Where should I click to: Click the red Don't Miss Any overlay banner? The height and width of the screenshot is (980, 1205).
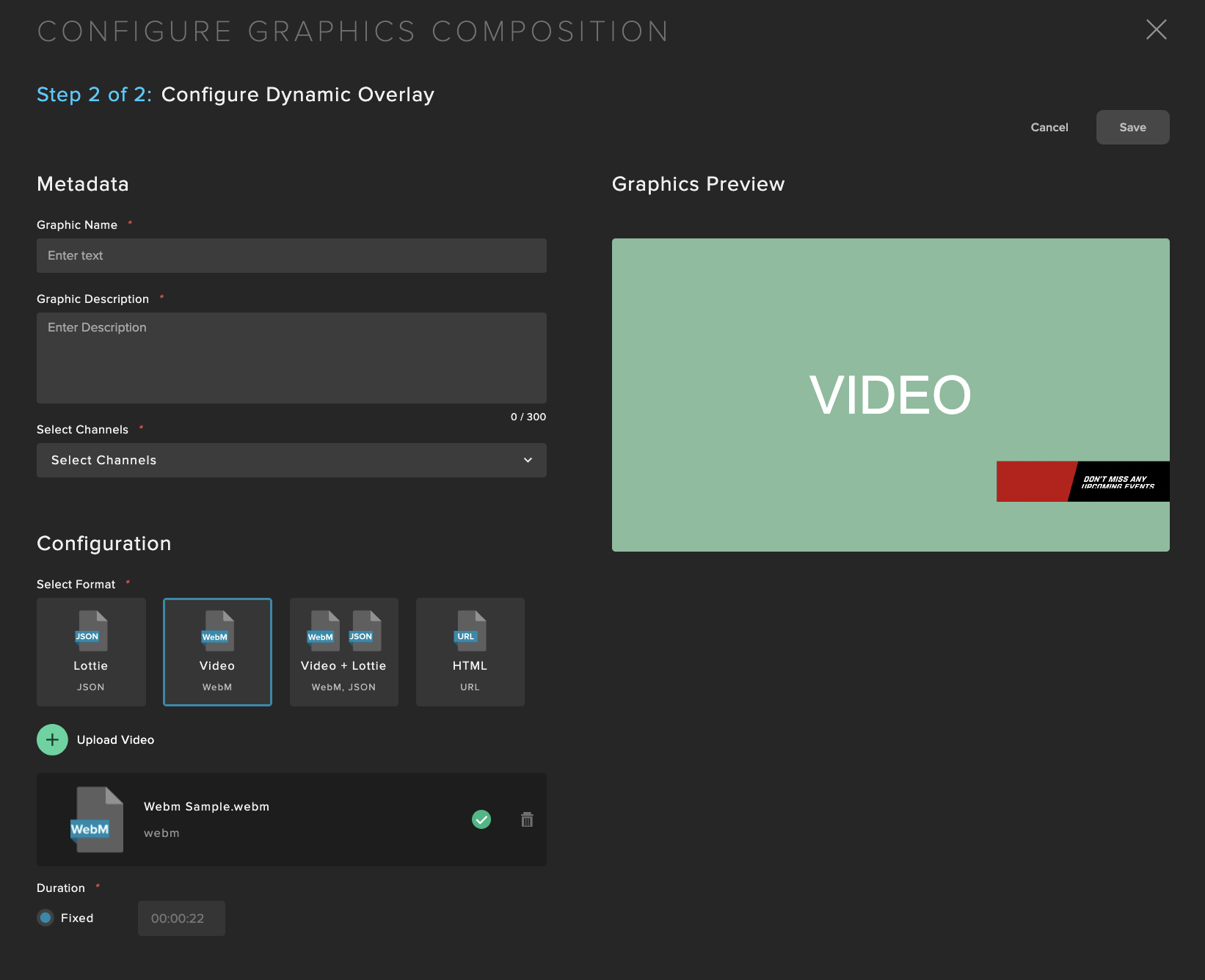(1082, 481)
